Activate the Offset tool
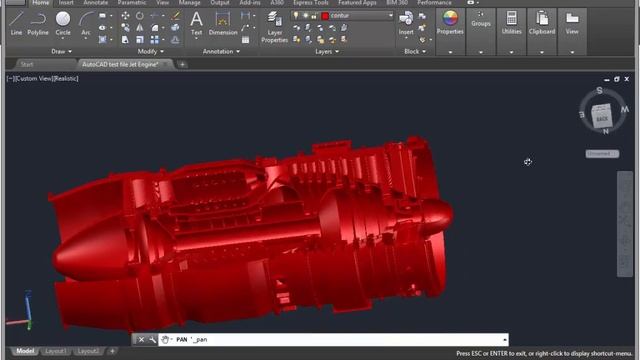640x360 pixels. tap(176, 40)
